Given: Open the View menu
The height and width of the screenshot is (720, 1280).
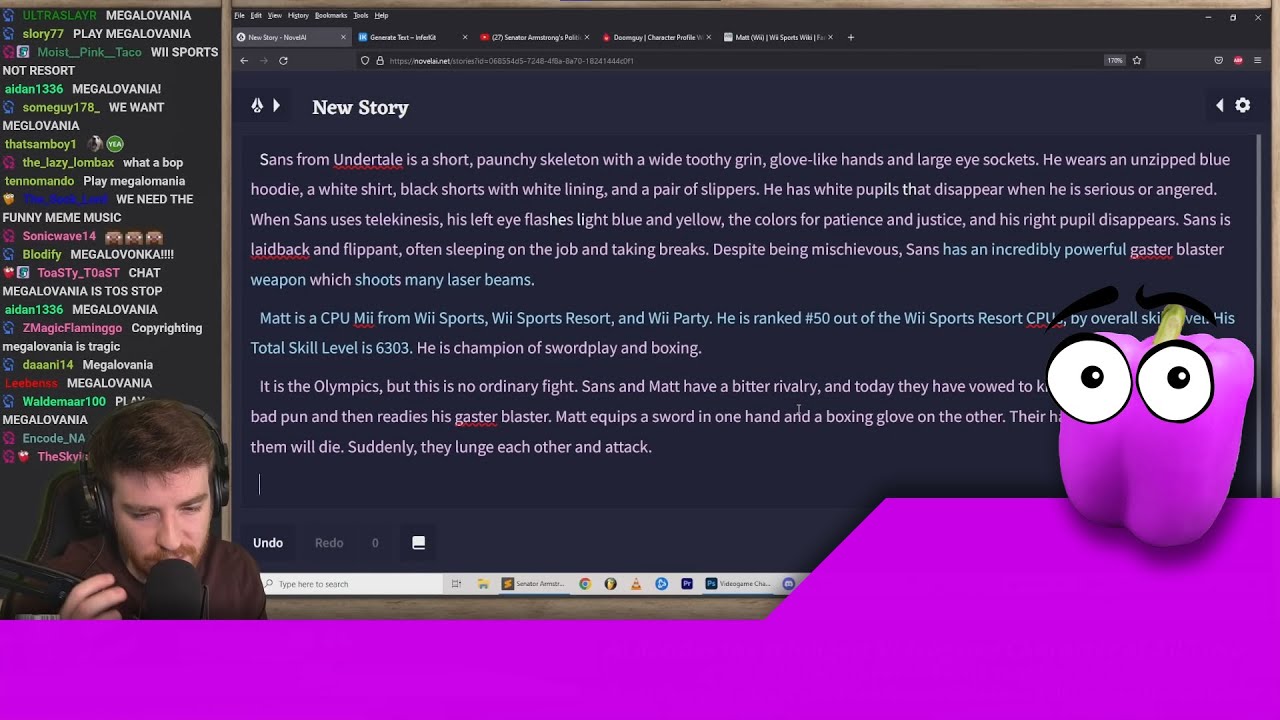Looking at the screenshot, I should click(274, 15).
